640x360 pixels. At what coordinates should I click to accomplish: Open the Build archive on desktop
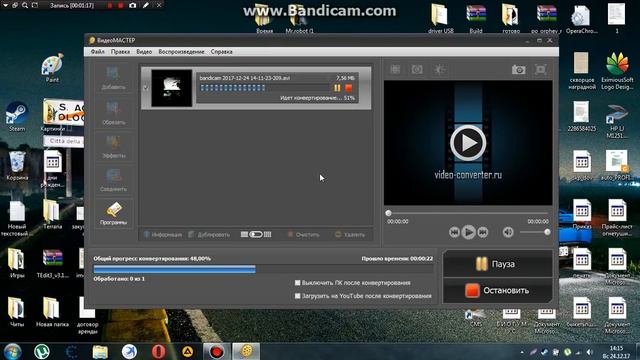coord(476,19)
